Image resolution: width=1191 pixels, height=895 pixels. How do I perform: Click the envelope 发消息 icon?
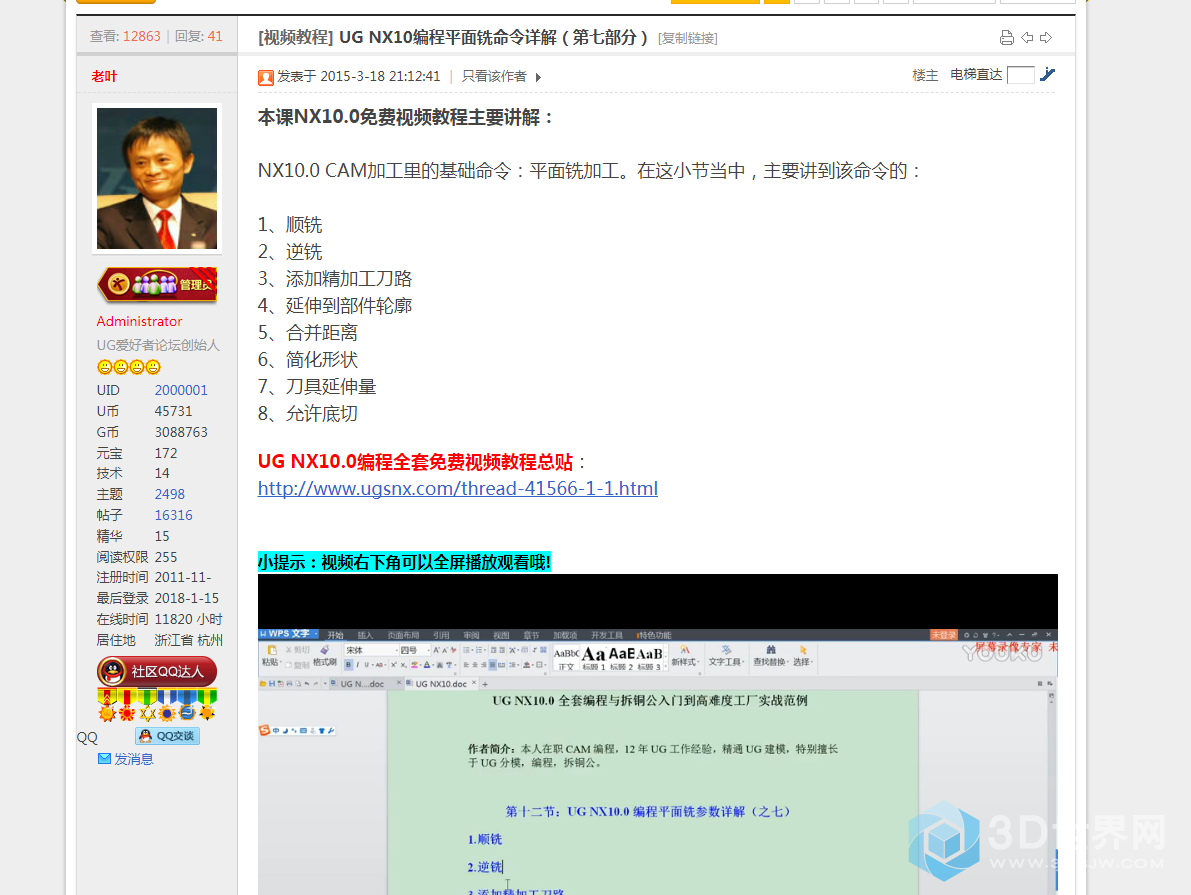pyautogui.click(x=104, y=759)
